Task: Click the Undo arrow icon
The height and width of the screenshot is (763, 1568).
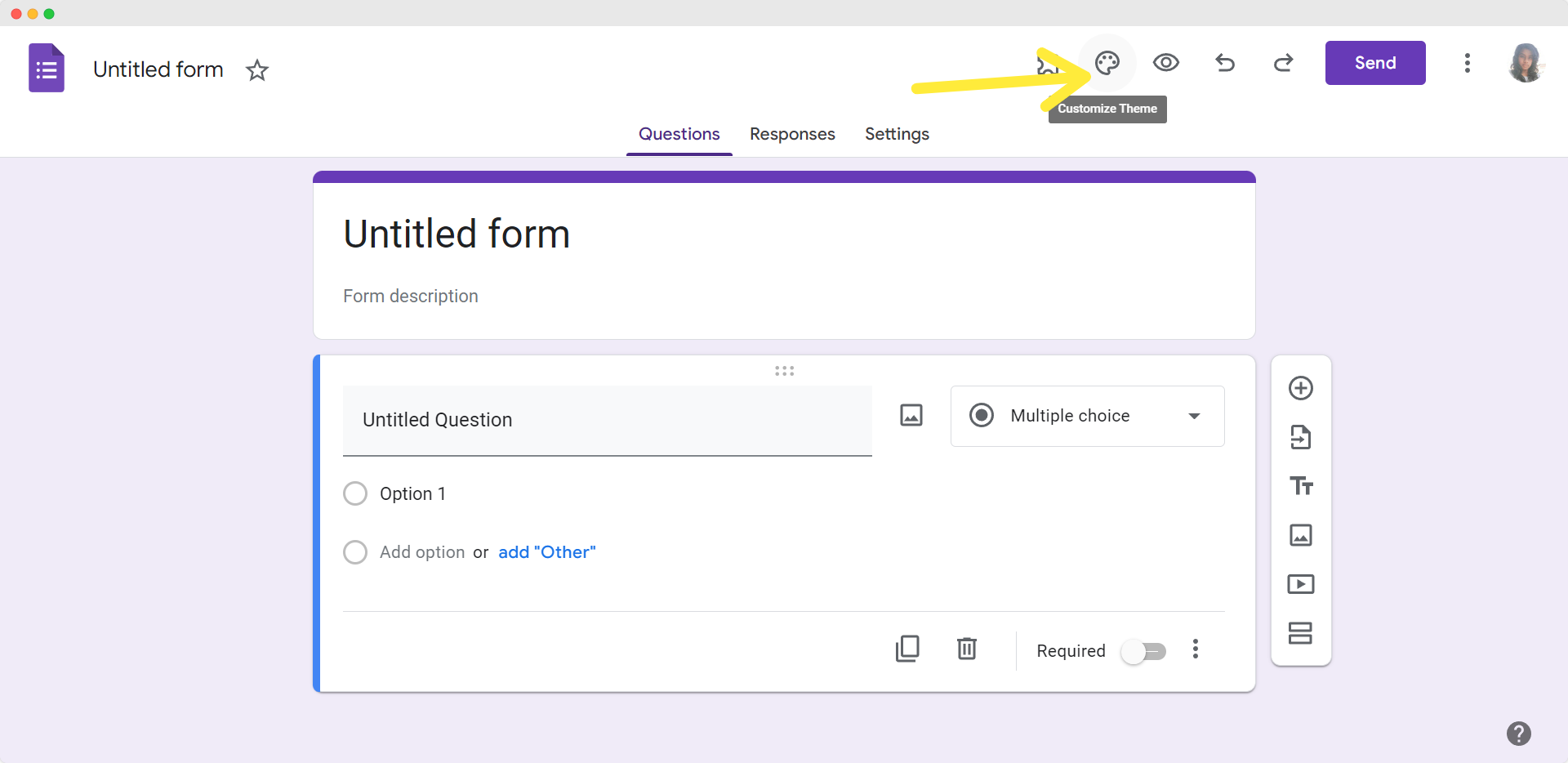Action: (1224, 63)
